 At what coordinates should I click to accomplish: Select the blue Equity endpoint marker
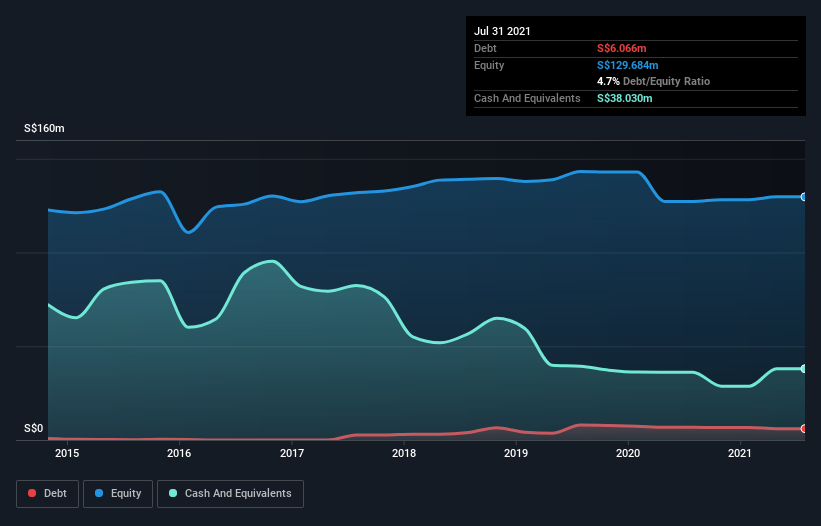804,197
